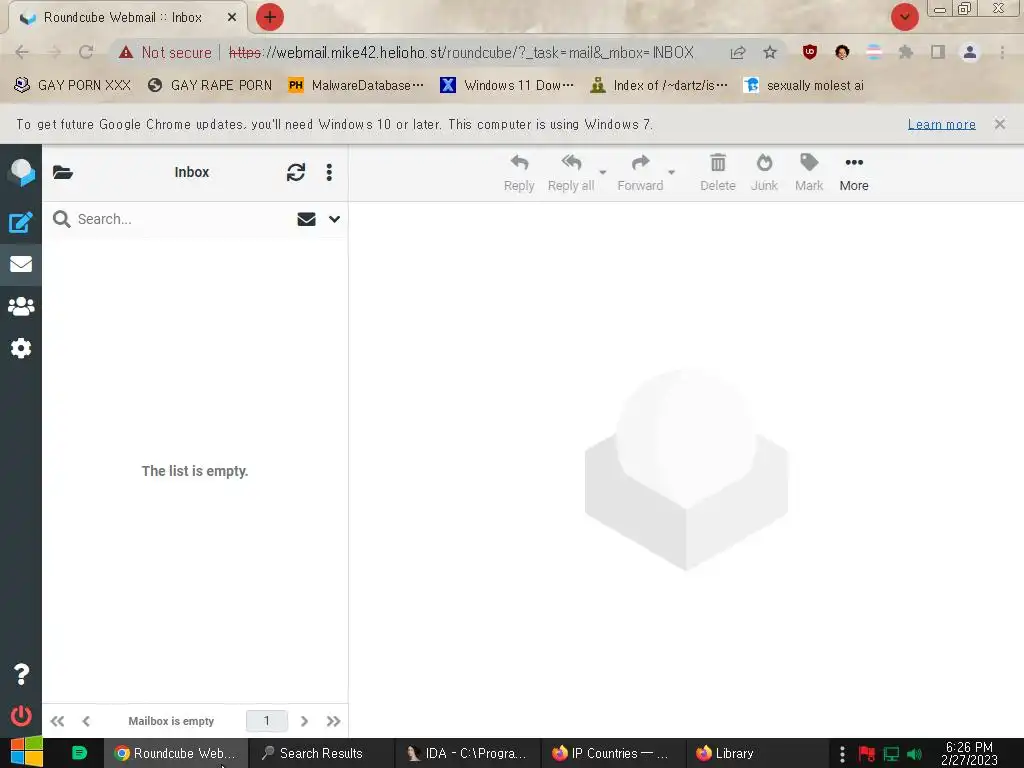Select the Roundcube Webmail browser tab
The image size is (1024, 768).
coord(124,18)
